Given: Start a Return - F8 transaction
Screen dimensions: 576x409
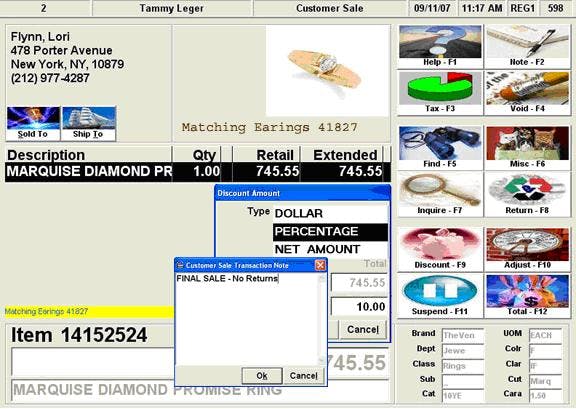Looking at the screenshot, I should (528, 194).
